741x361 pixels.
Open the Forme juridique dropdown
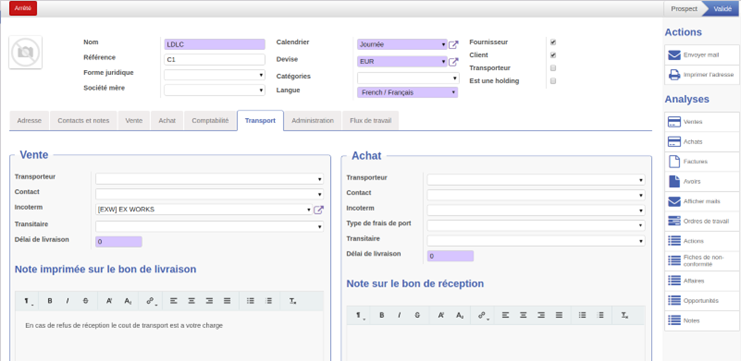point(215,75)
